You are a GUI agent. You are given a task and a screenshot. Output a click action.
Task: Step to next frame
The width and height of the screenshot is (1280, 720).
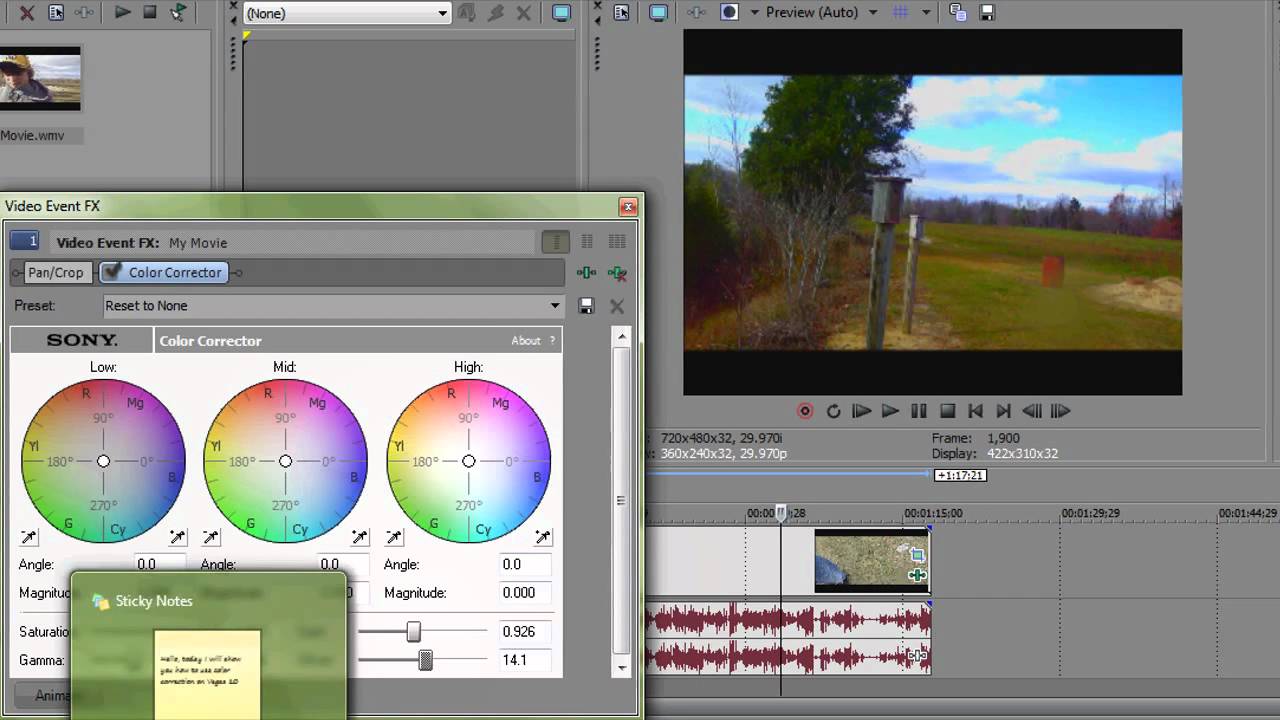click(x=1061, y=411)
